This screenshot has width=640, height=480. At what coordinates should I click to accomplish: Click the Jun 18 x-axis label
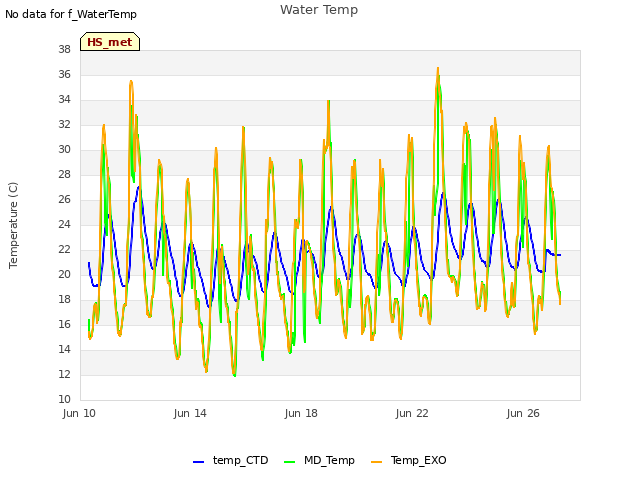point(301,413)
